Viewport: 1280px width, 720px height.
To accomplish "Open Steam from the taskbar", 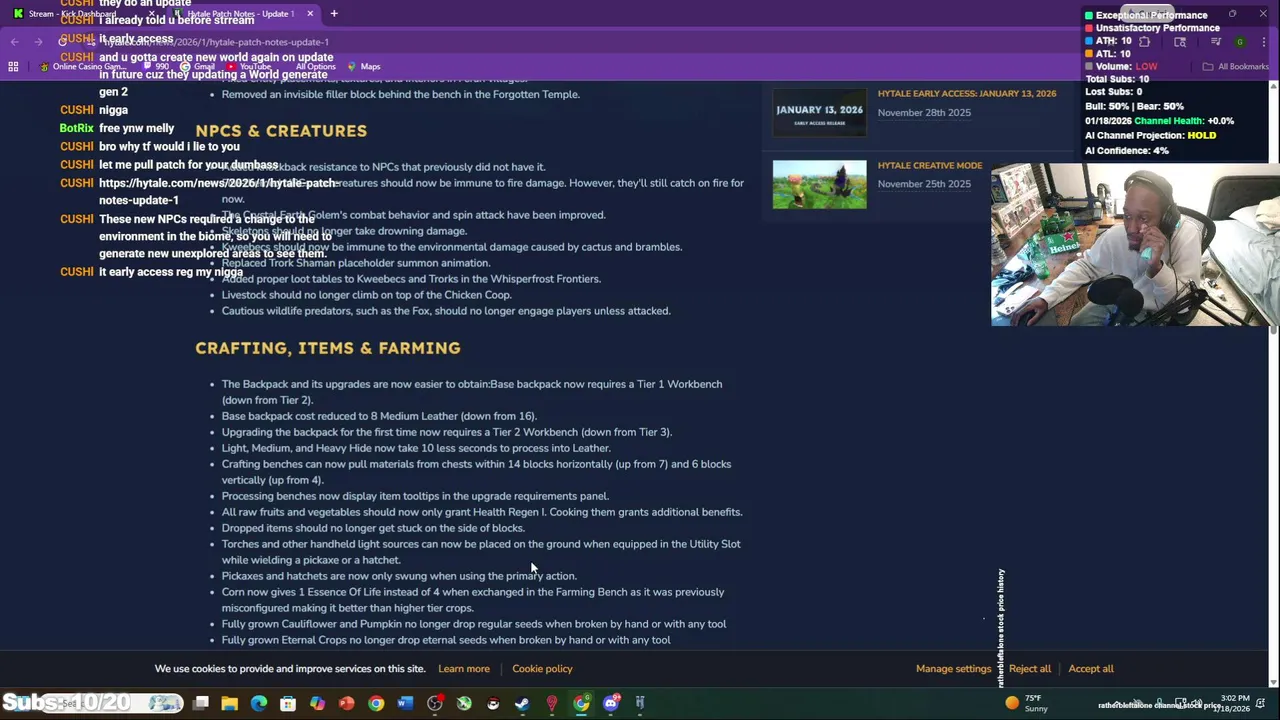I will pyautogui.click(x=522, y=703).
